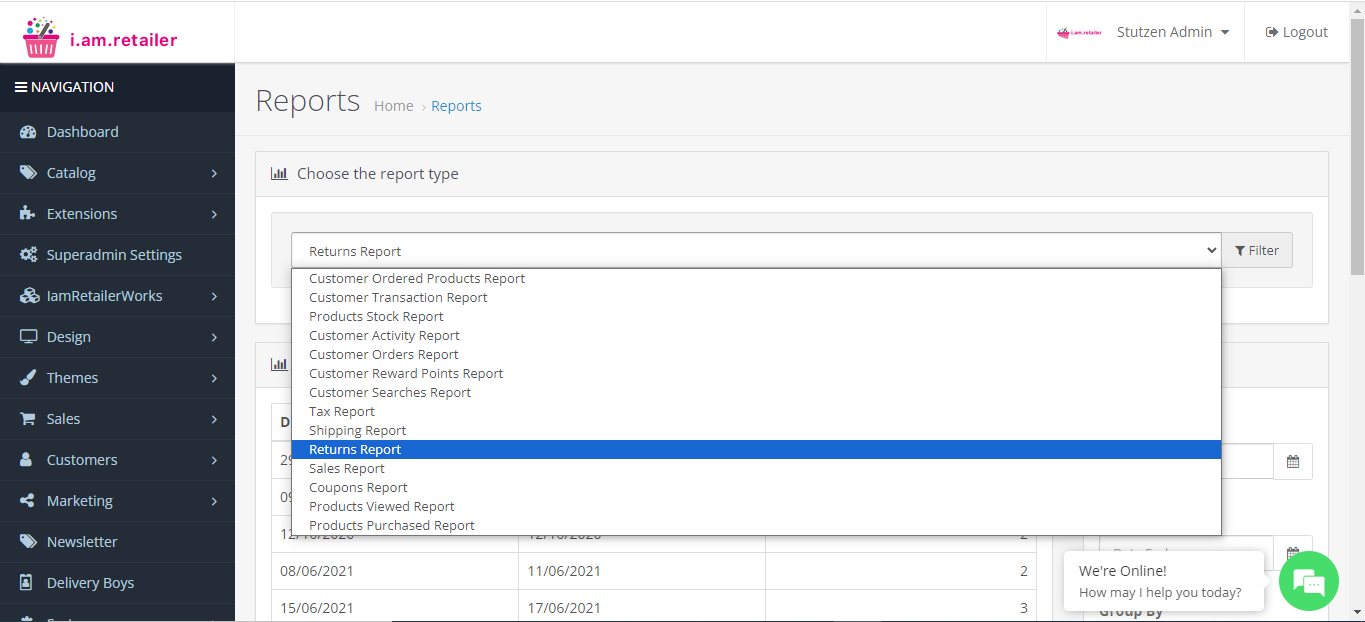1365x622 pixels.
Task: Expand the Themes submenu chevron
Action: [214, 378]
